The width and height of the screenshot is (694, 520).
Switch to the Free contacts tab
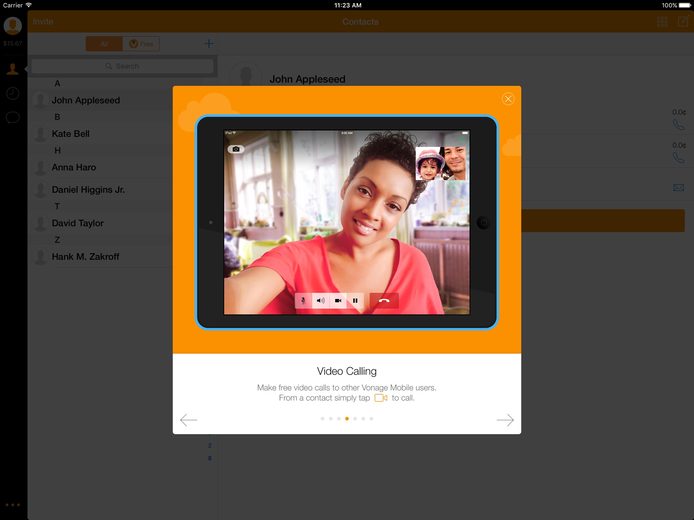click(x=141, y=44)
